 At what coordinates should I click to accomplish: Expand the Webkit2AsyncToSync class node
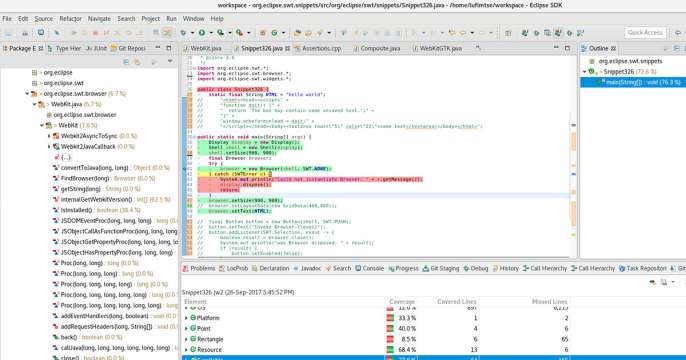(x=49, y=136)
